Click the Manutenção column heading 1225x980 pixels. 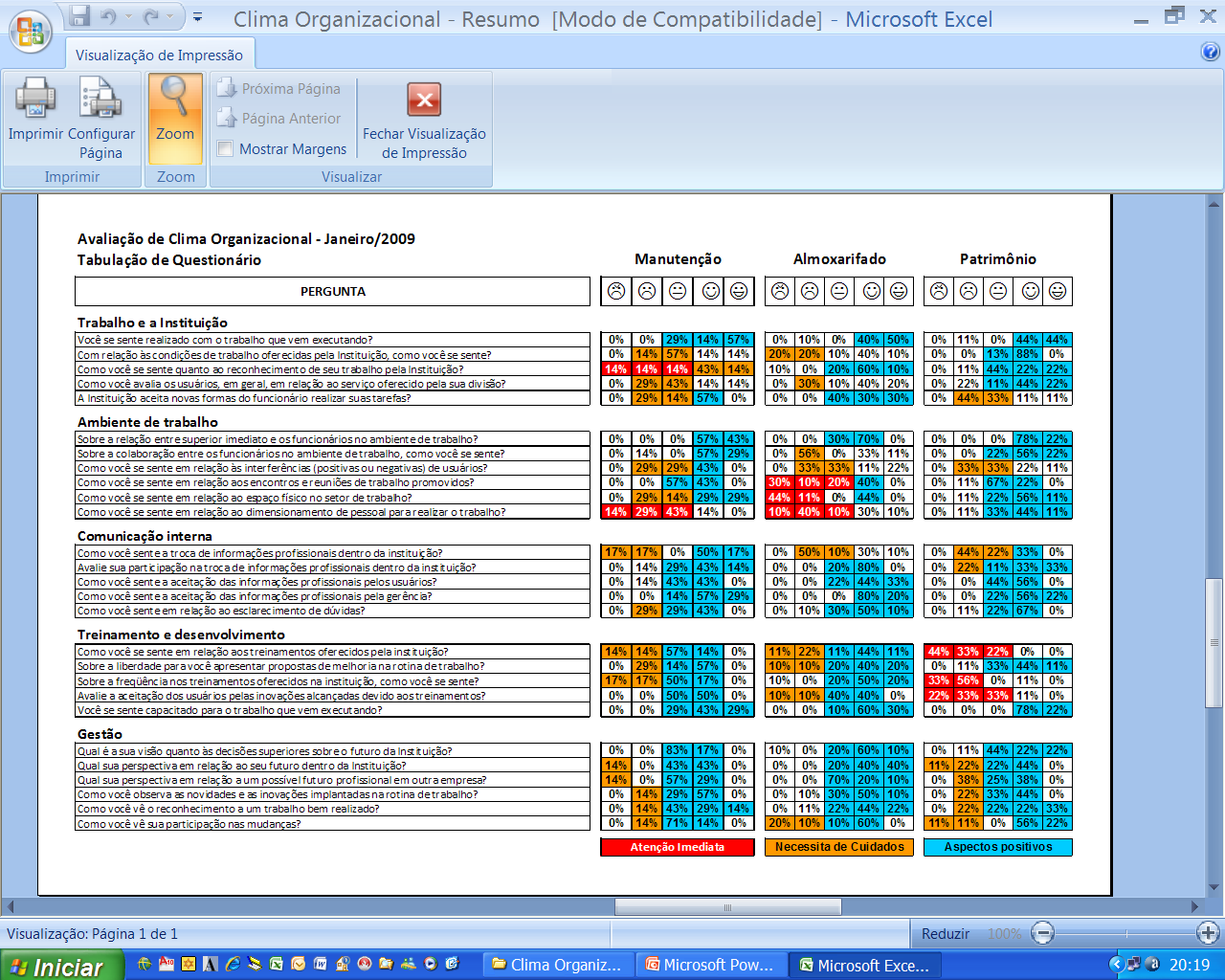(678, 259)
